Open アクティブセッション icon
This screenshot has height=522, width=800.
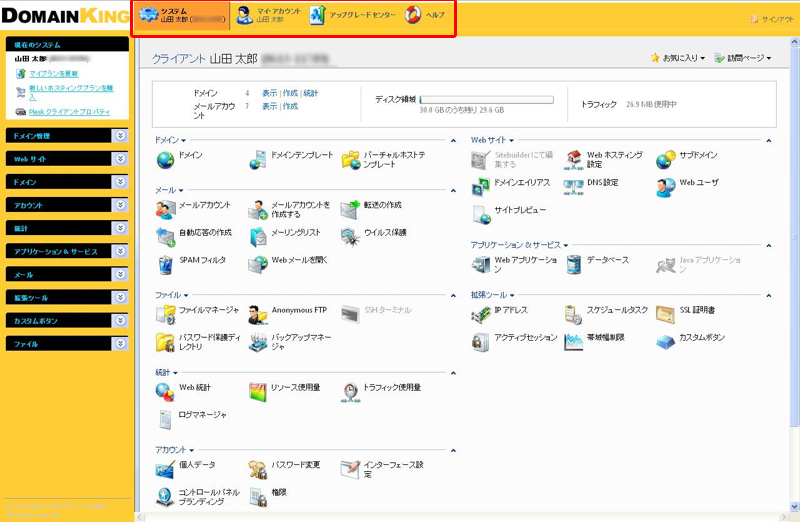481,342
